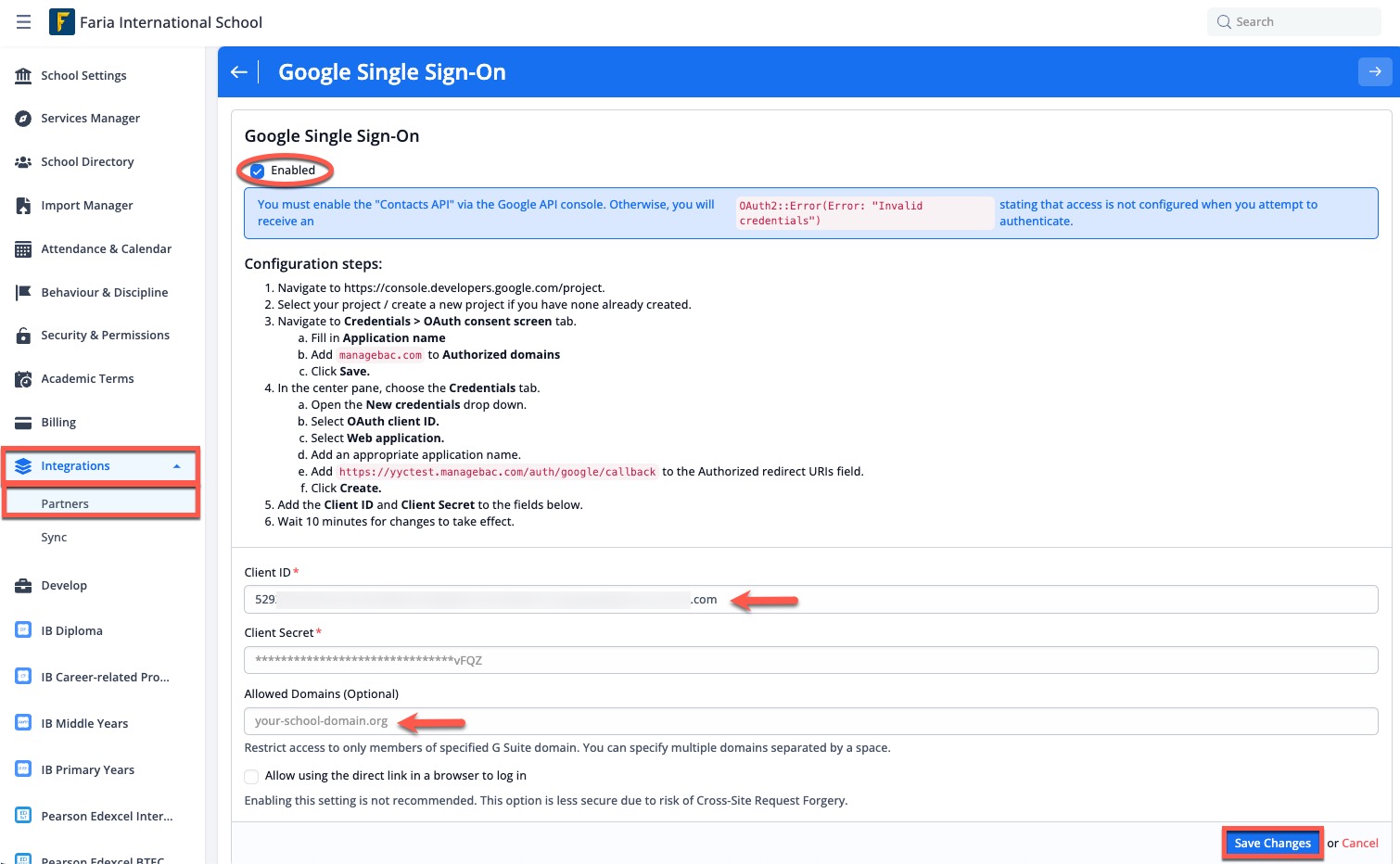Click the Security & Permissions lock icon
This screenshot has height=864, width=1400.
[x=23, y=336]
